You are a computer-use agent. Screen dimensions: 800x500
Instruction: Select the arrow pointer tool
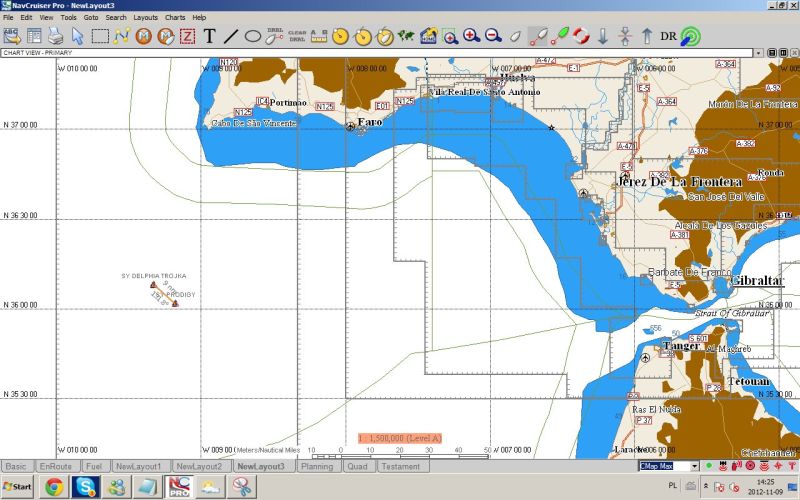pyautogui.click(x=78, y=36)
